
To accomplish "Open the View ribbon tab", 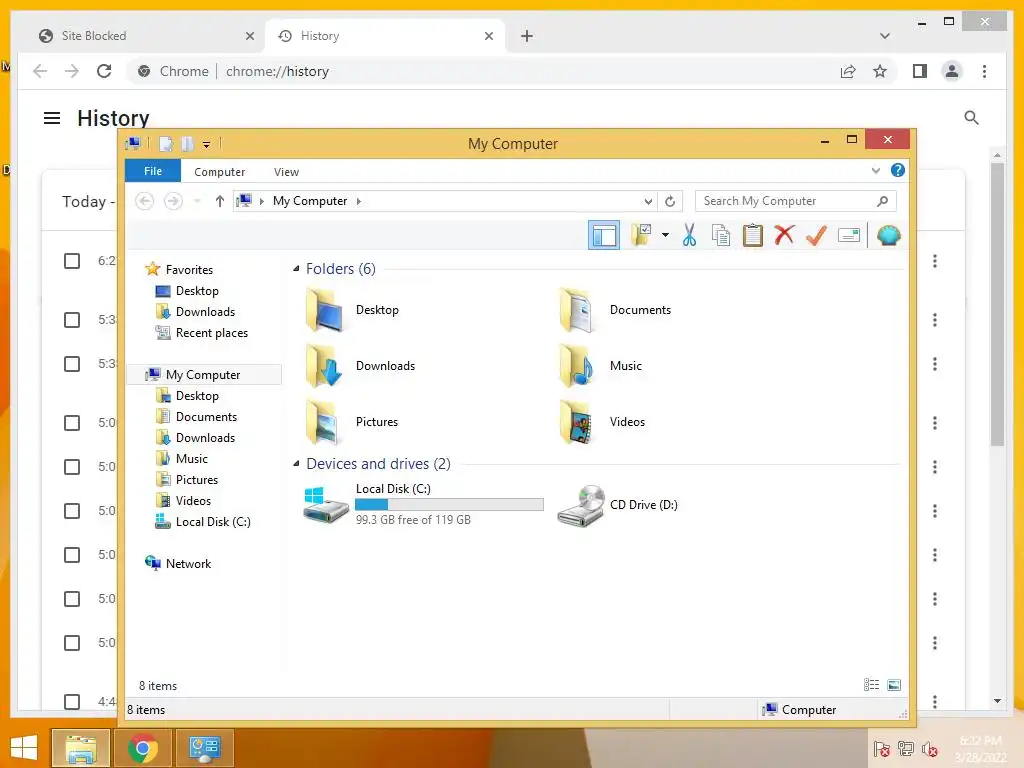I will pyautogui.click(x=286, y=172).
